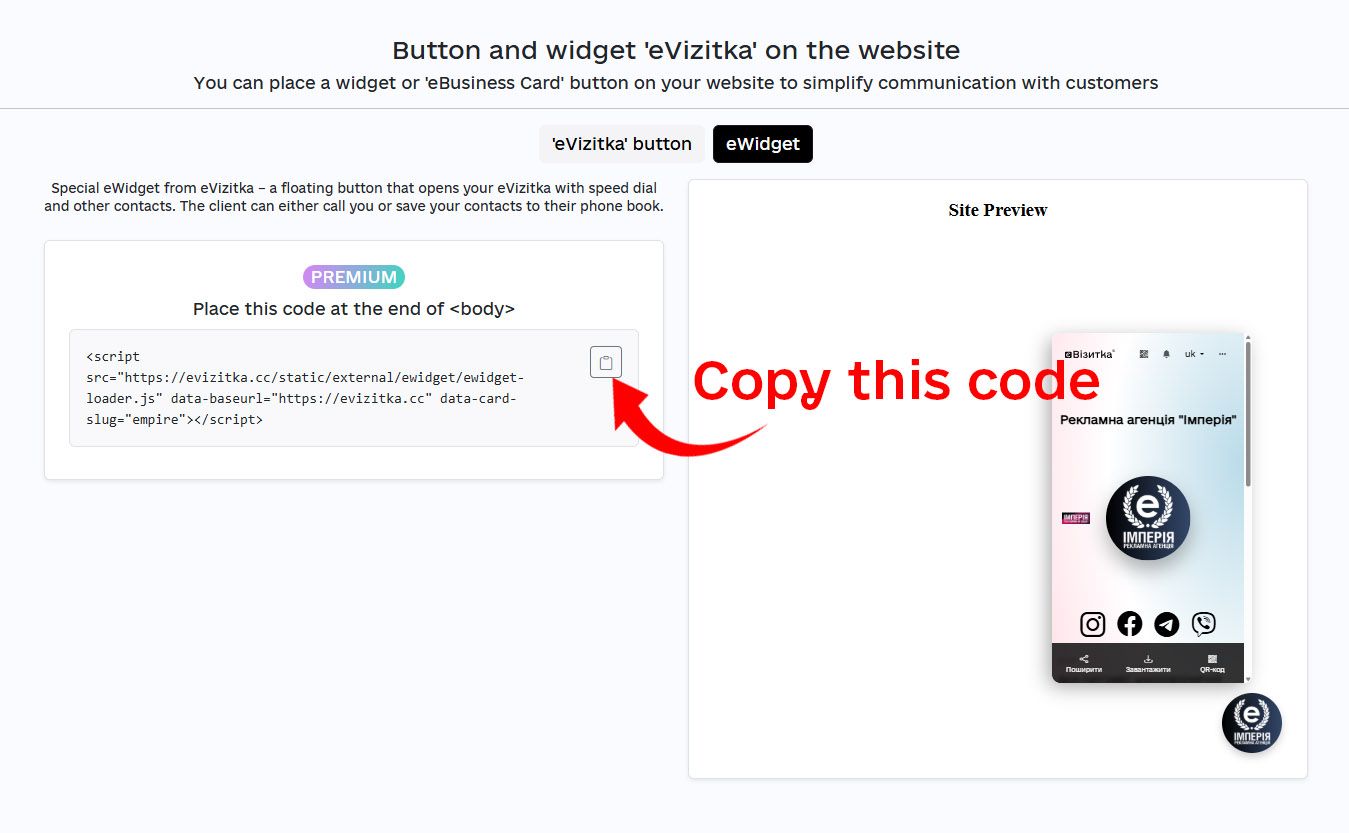Screen dimensions: 1349x833
Task: Switch to the 'eVizitka' button tab
Action: coord(622,144)
